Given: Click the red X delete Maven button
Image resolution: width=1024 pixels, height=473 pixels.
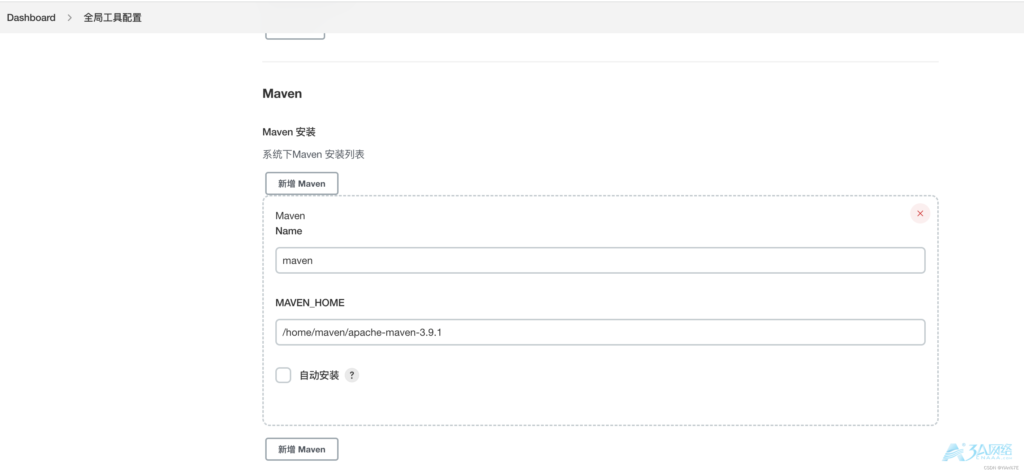Looking at the screenshot, I should pyautogui.click(x=919, y=213).
